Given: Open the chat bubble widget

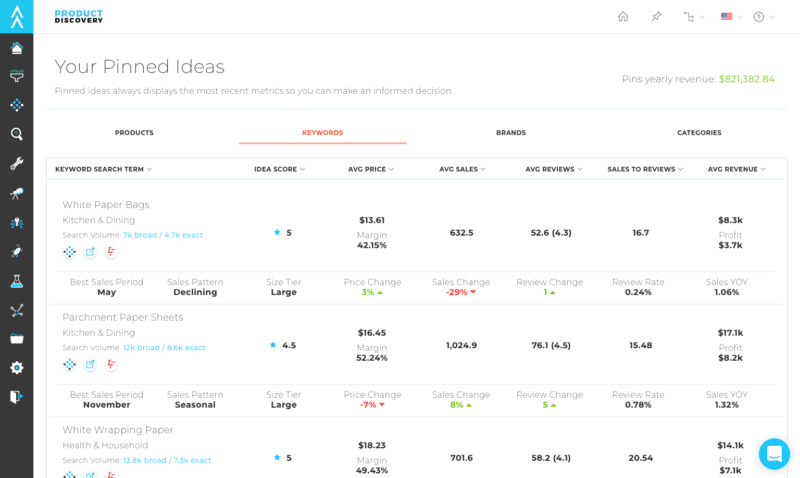Looking at the screenshot, I should [774, 454].
